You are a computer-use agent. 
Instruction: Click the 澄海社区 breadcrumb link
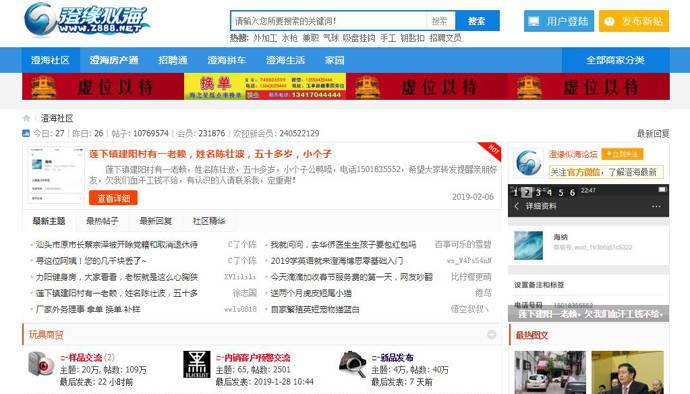tap(57, 118)
